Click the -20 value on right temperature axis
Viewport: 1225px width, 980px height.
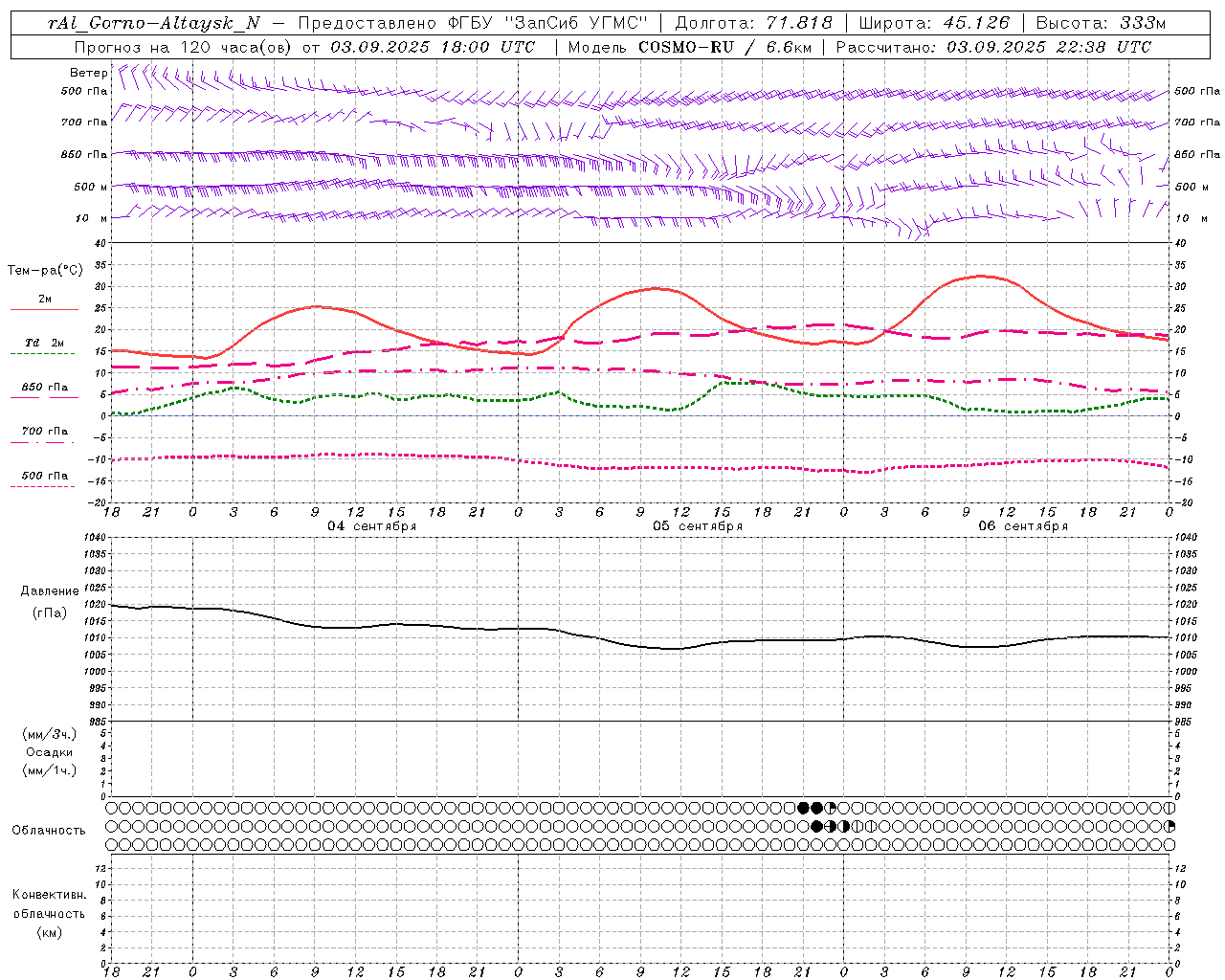[1183, 502]
